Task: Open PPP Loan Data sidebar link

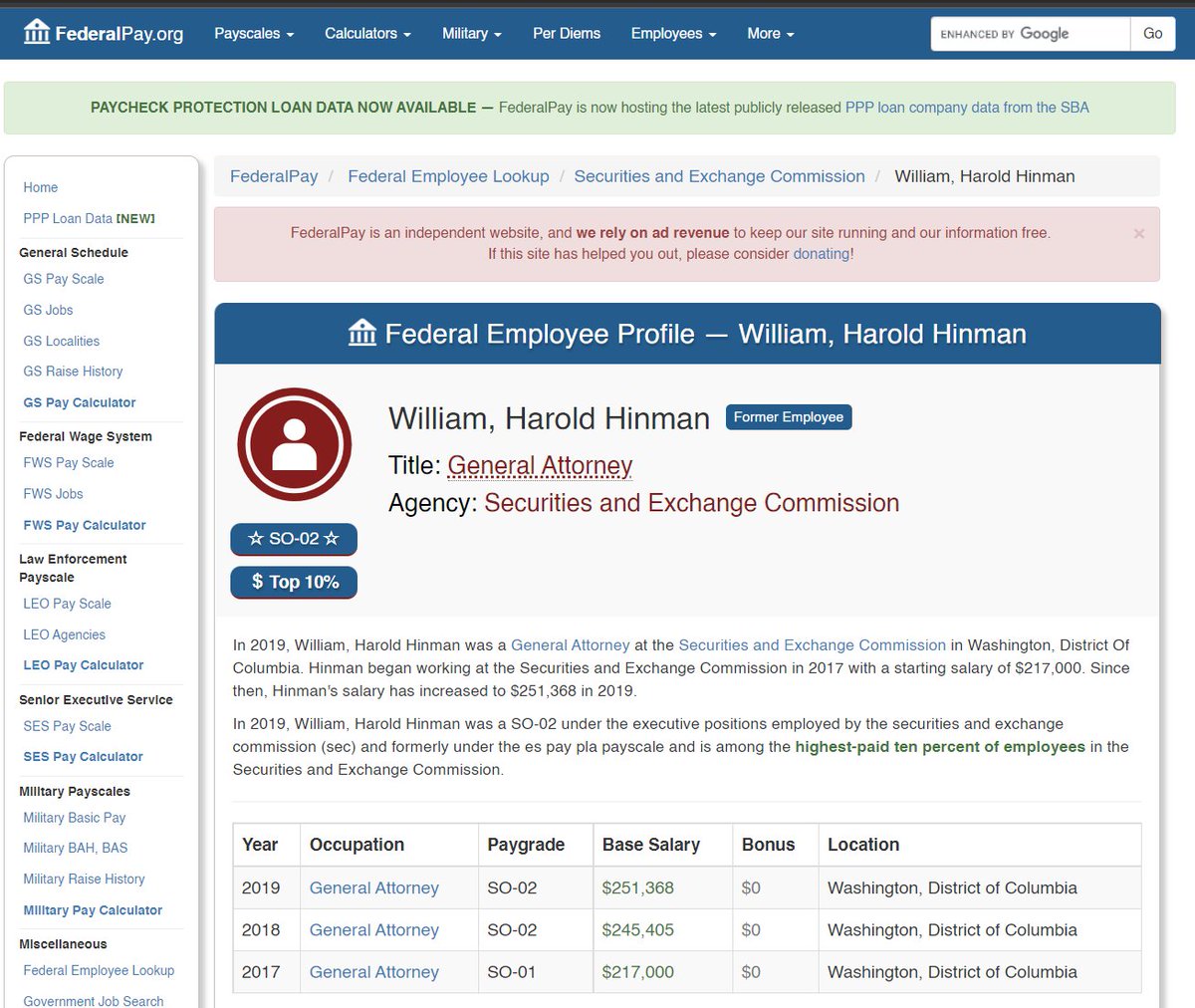Action: [x=89, y=218]
